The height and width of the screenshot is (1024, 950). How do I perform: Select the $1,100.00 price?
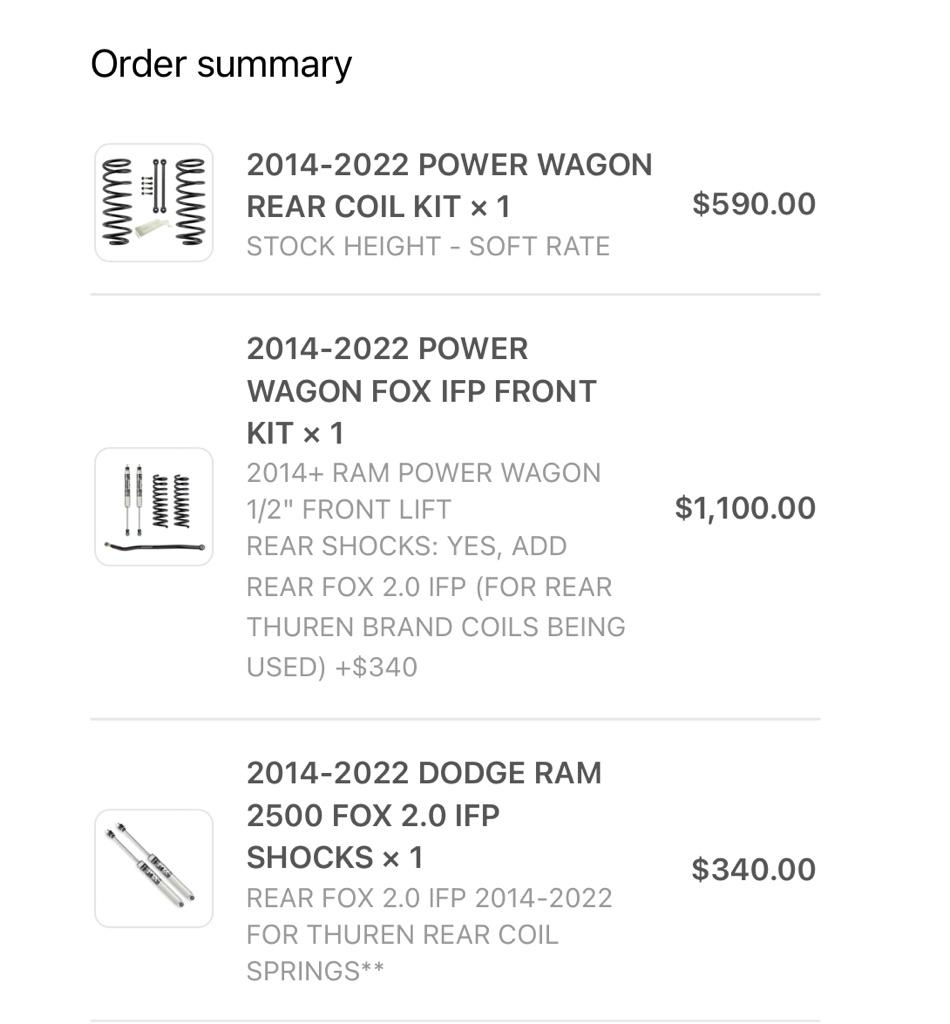[x=745, y=508]
